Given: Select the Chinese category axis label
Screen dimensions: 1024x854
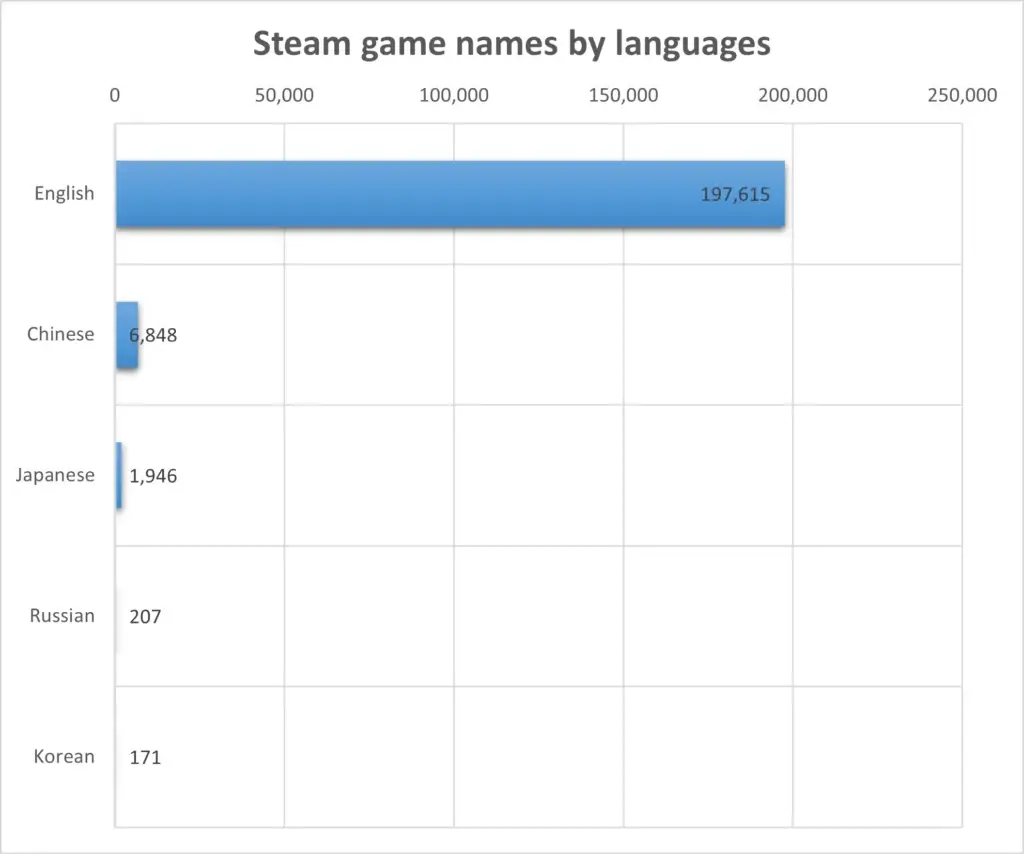Looking at the screenshot, I should [60, 335].
